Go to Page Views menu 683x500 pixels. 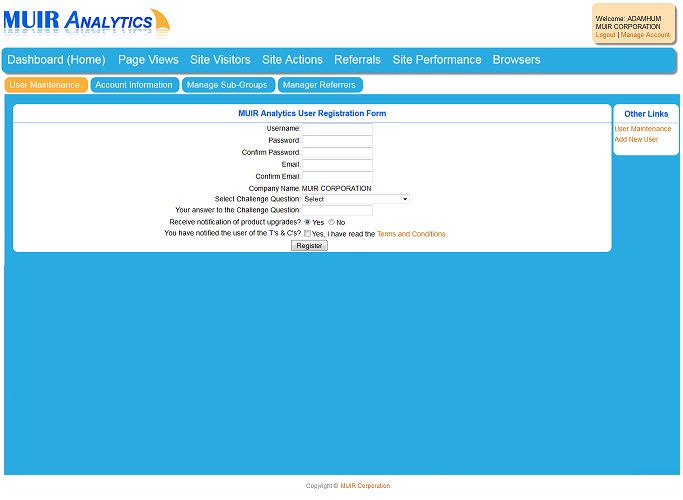point(148,60)
